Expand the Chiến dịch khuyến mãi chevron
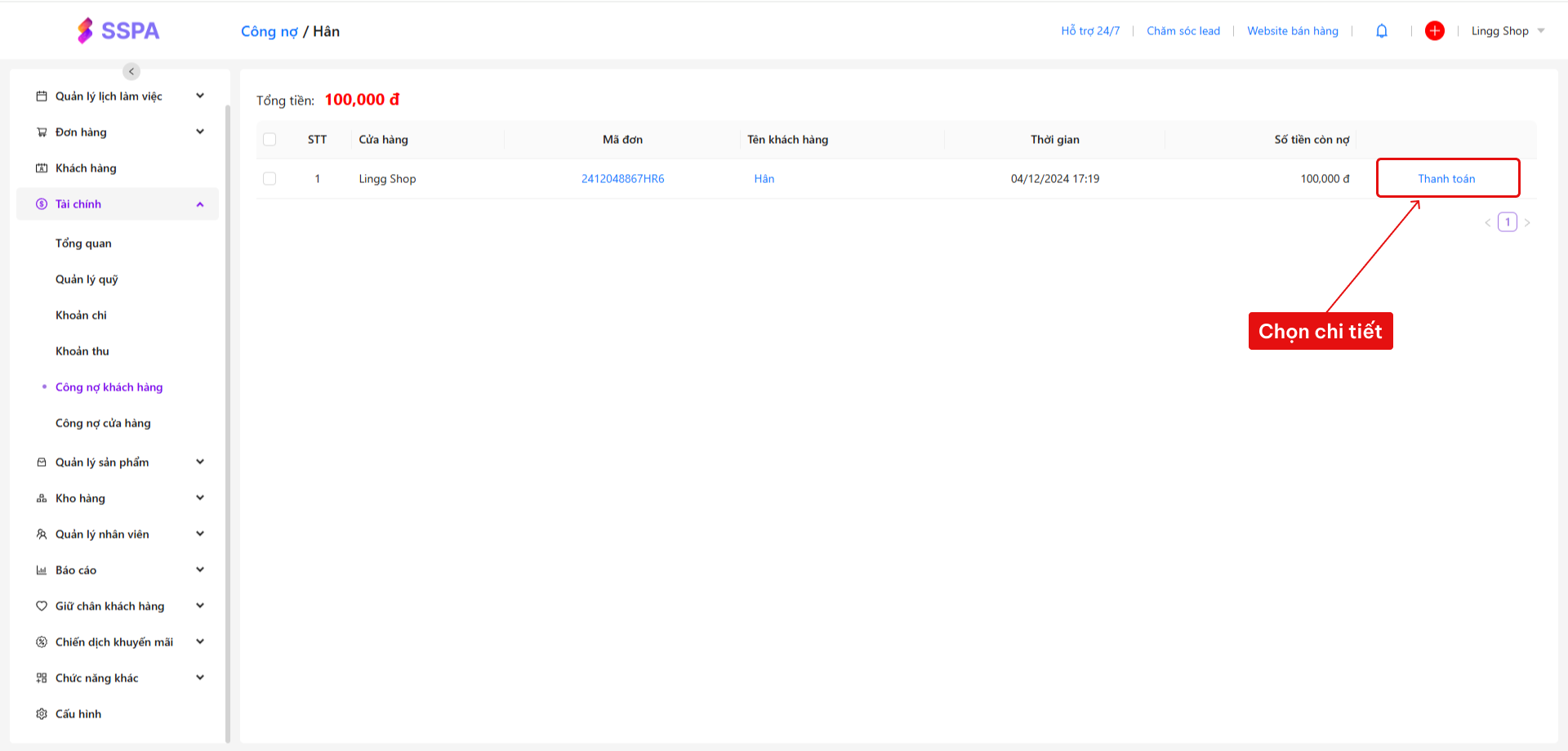Viewport: 1568px width, 751px height. pyautogui.click(x=200, y=641)
